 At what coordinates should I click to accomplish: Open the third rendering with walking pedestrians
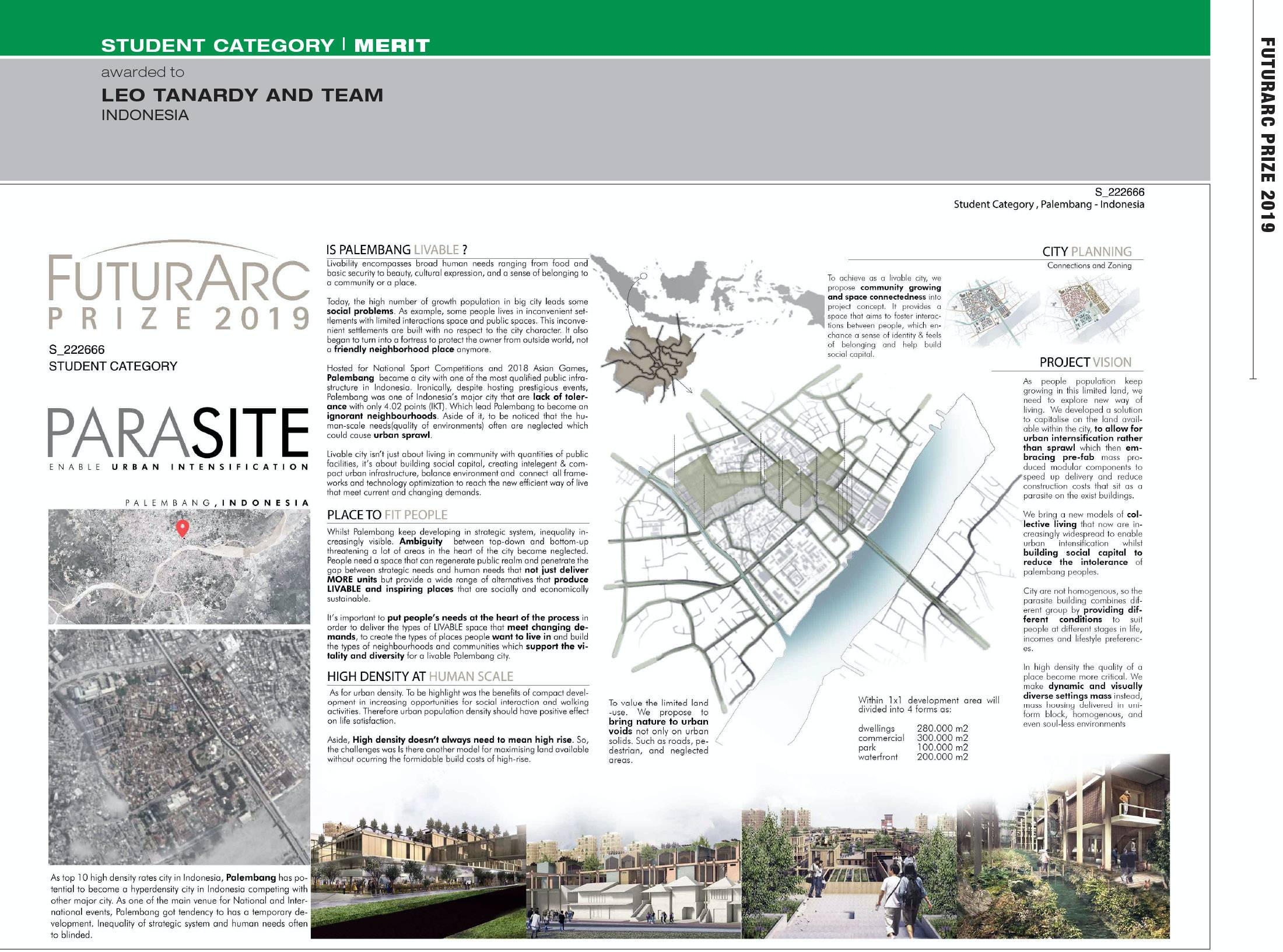click(849, 872)
